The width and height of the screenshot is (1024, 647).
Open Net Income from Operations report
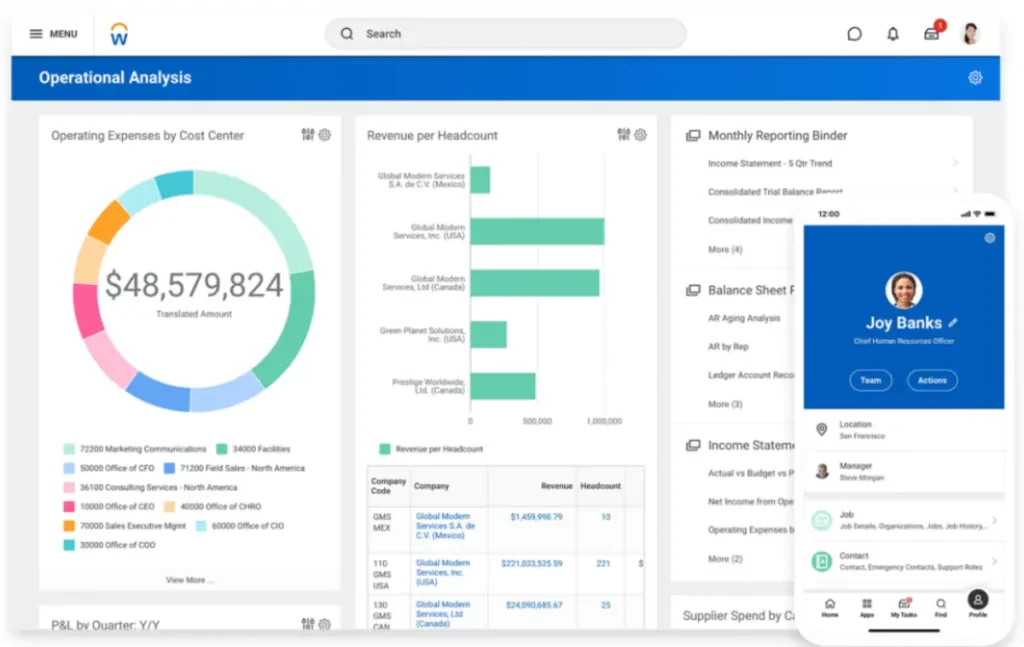tap(751, 501)
